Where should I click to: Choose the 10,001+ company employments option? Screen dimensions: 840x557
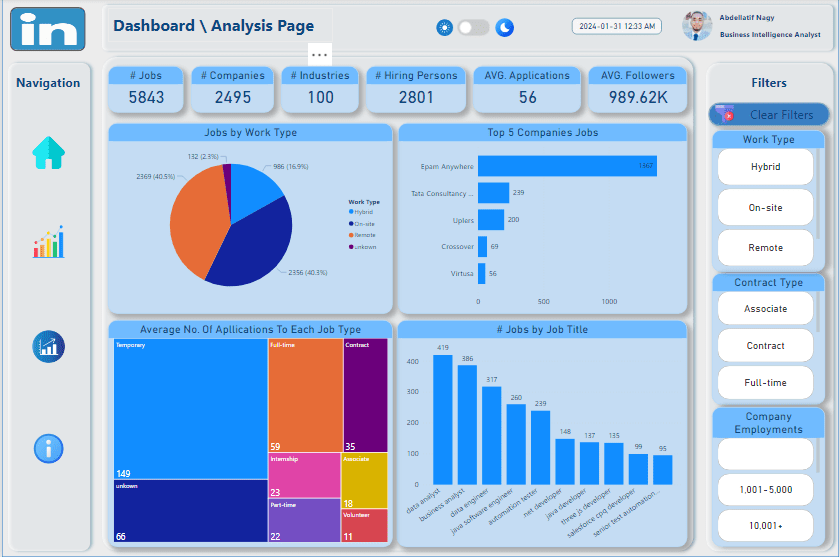tap(765, 525)
